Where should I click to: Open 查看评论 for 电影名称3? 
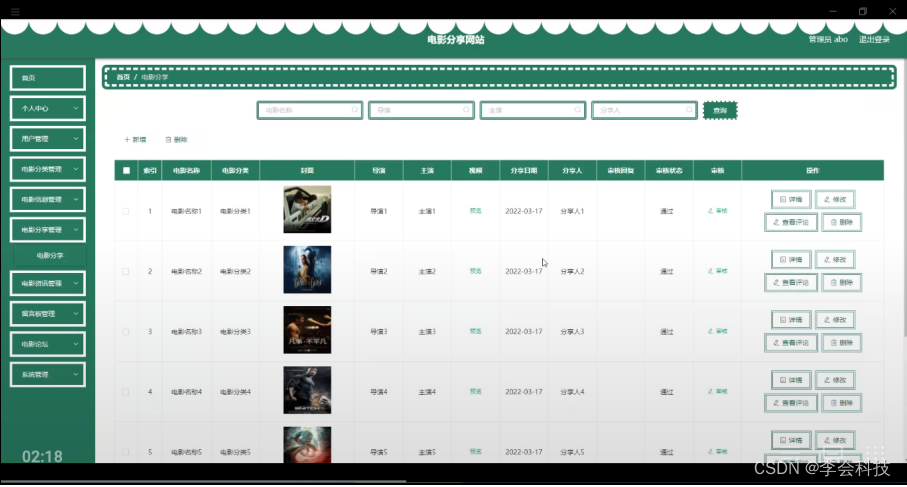tap(791, 342)
